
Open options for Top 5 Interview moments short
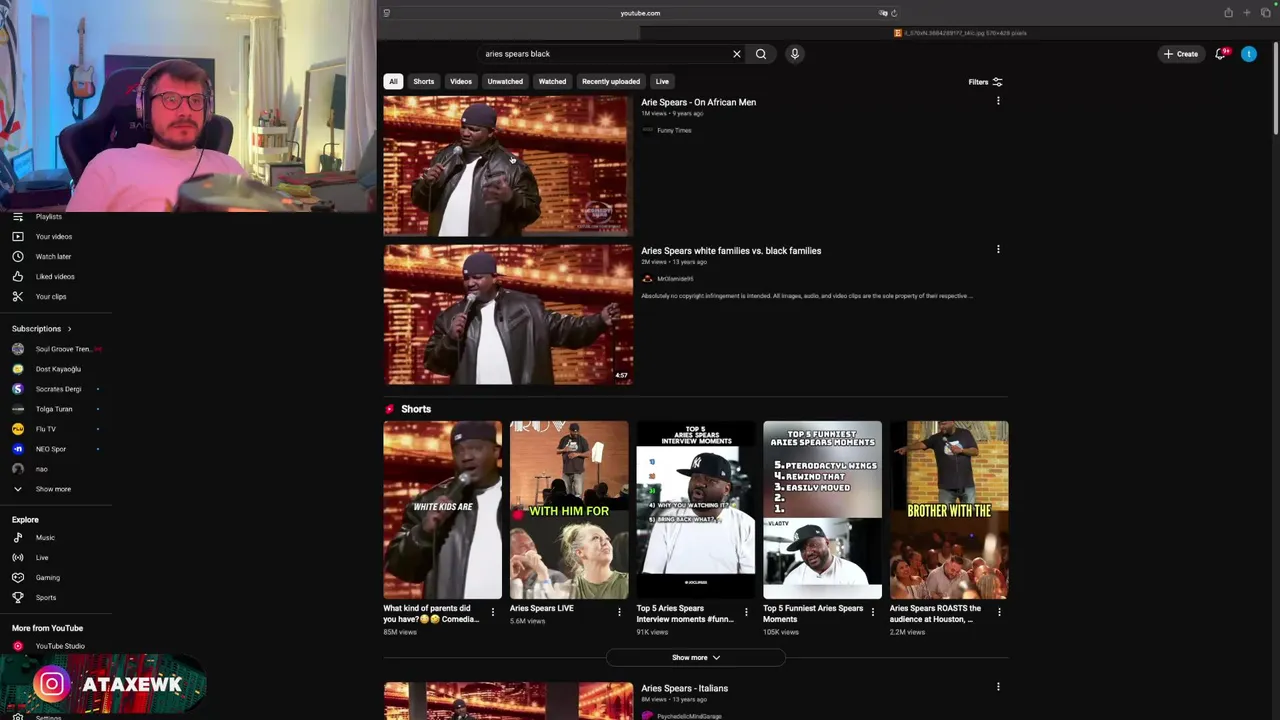(746, 612)
